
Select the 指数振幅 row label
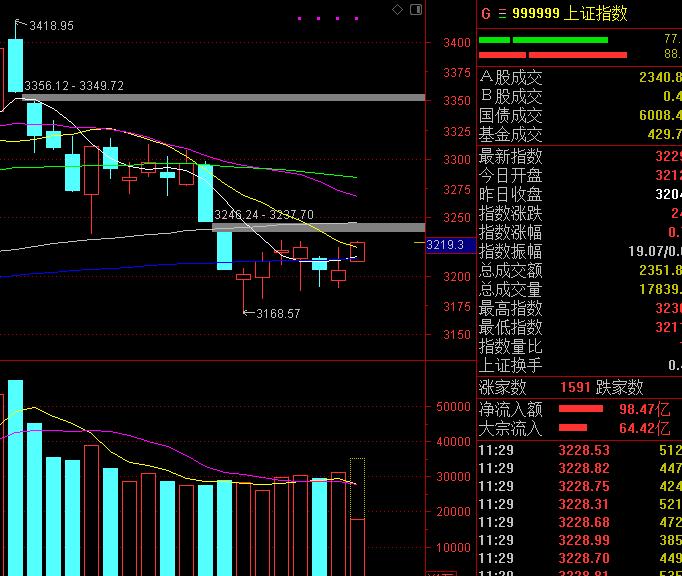(511, 251)
